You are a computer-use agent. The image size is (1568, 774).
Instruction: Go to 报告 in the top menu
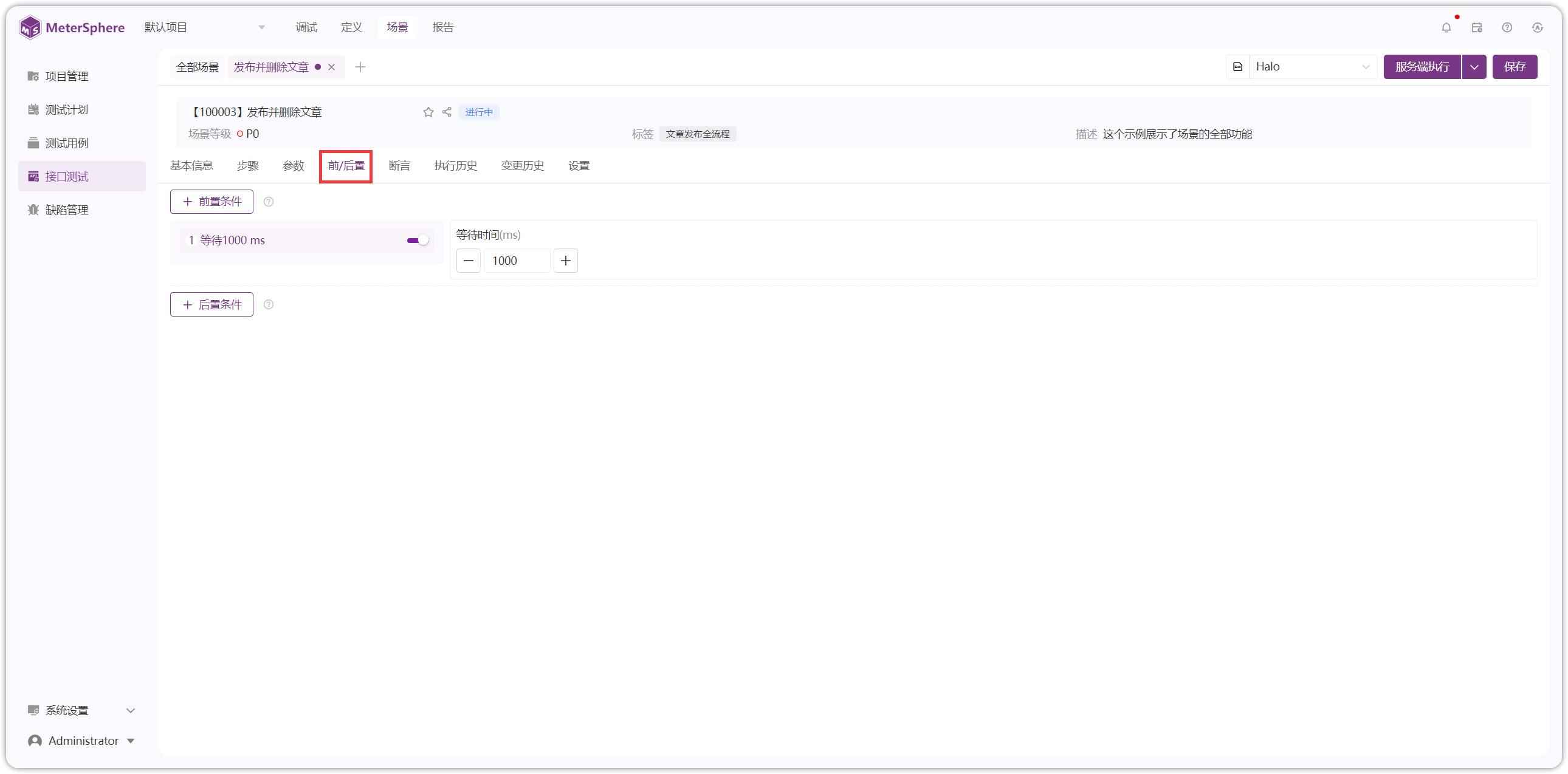click(443, 27)
